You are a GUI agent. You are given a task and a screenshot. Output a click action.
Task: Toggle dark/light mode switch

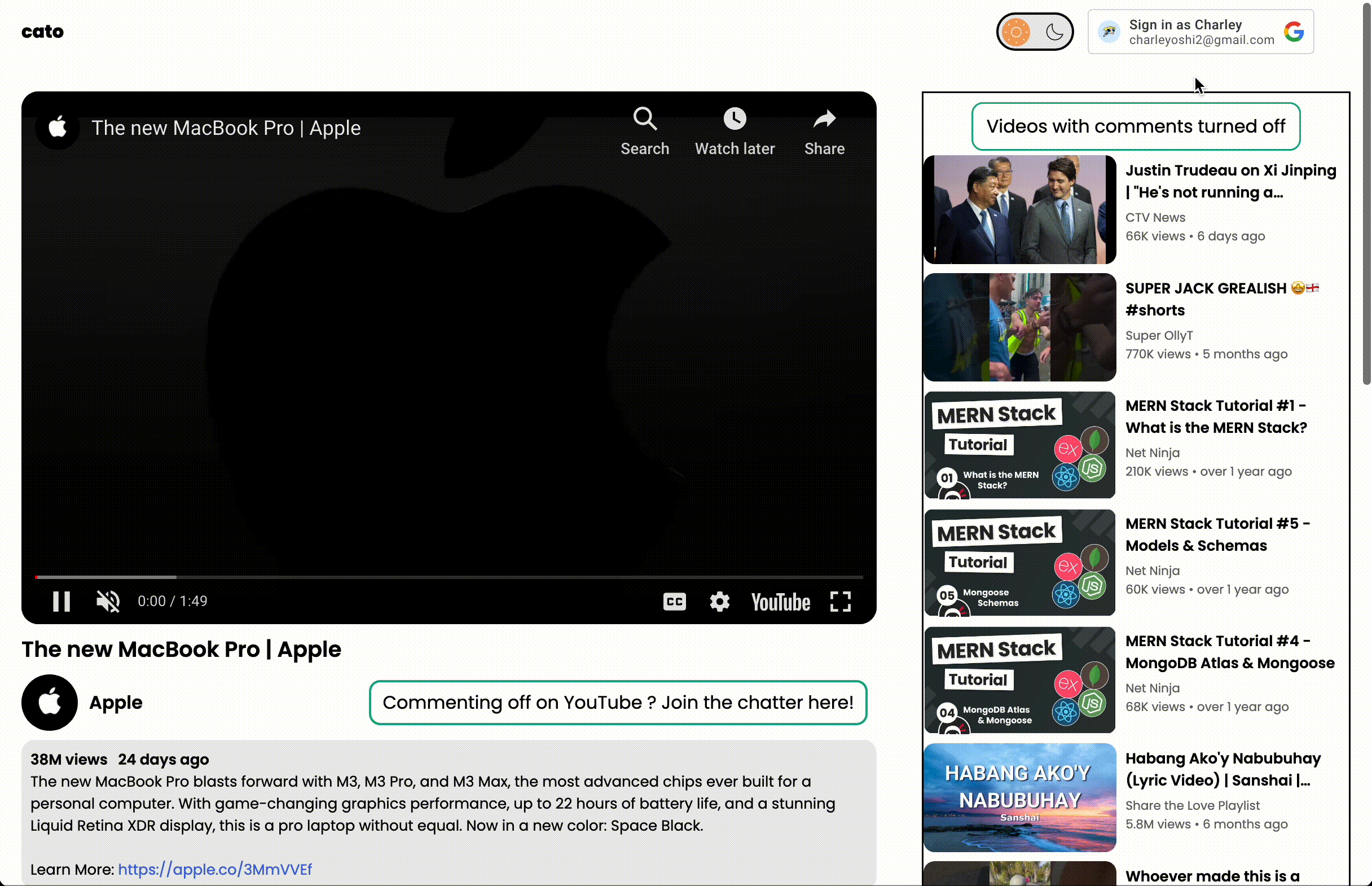point(1035,32)
